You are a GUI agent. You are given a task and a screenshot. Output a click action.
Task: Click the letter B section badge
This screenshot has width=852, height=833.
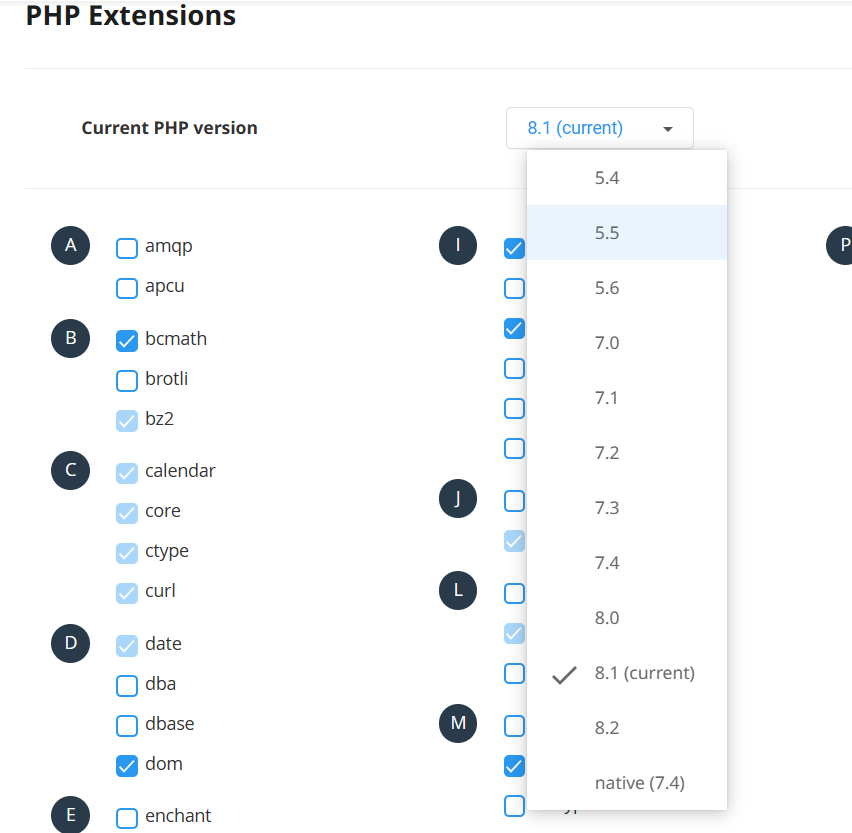[70, 338]
